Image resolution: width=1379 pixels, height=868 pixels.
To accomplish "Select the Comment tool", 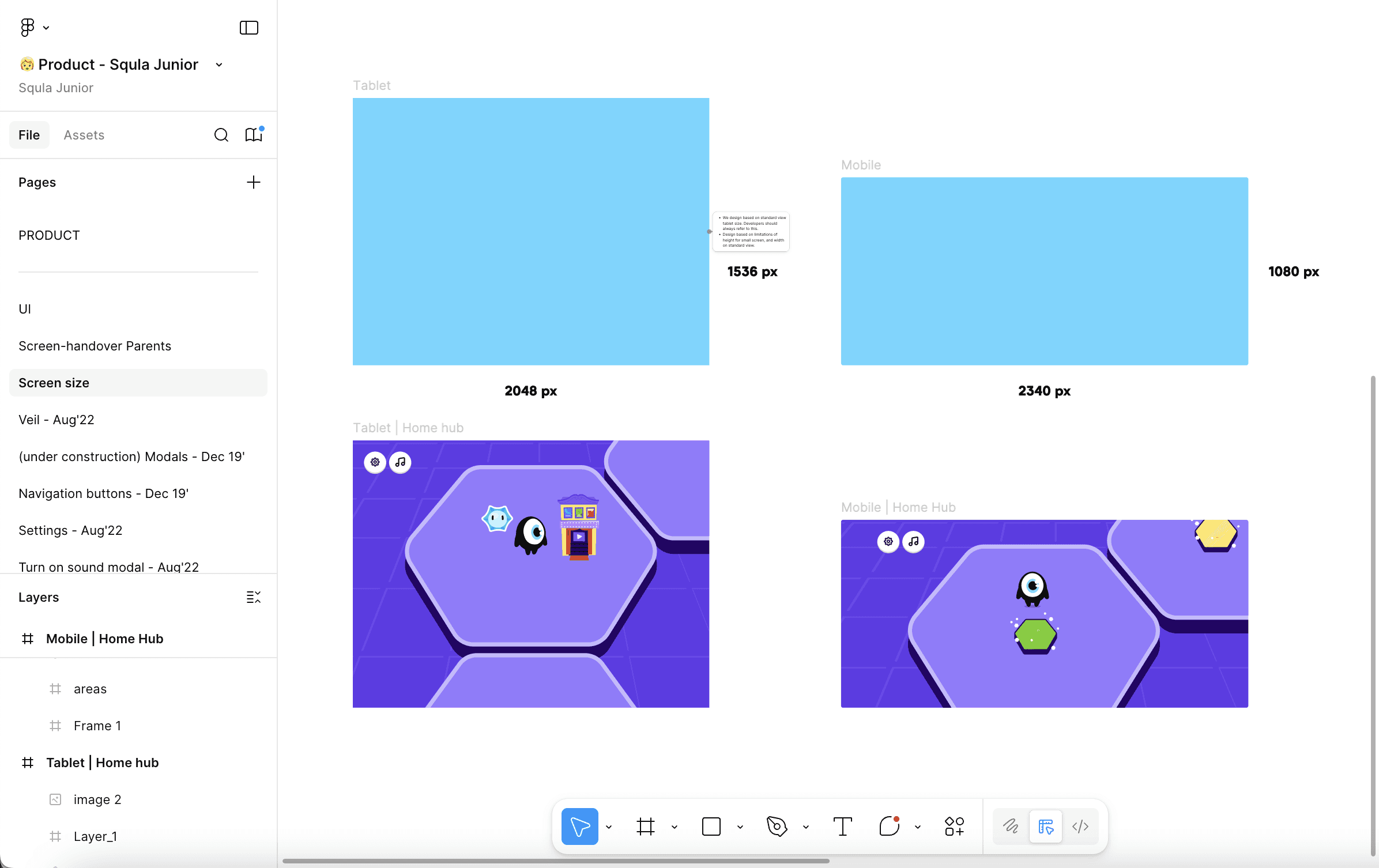I will click(x=889, y=827).
